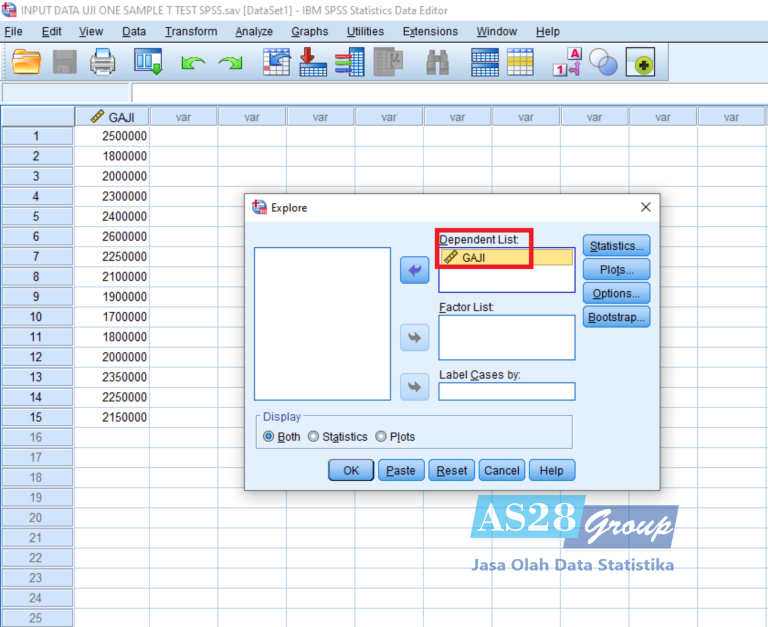Image resolution: width=768 pixels, height=627 pixels.
Task: Select the Plots display radio button
Action: (x=381, y=437)
